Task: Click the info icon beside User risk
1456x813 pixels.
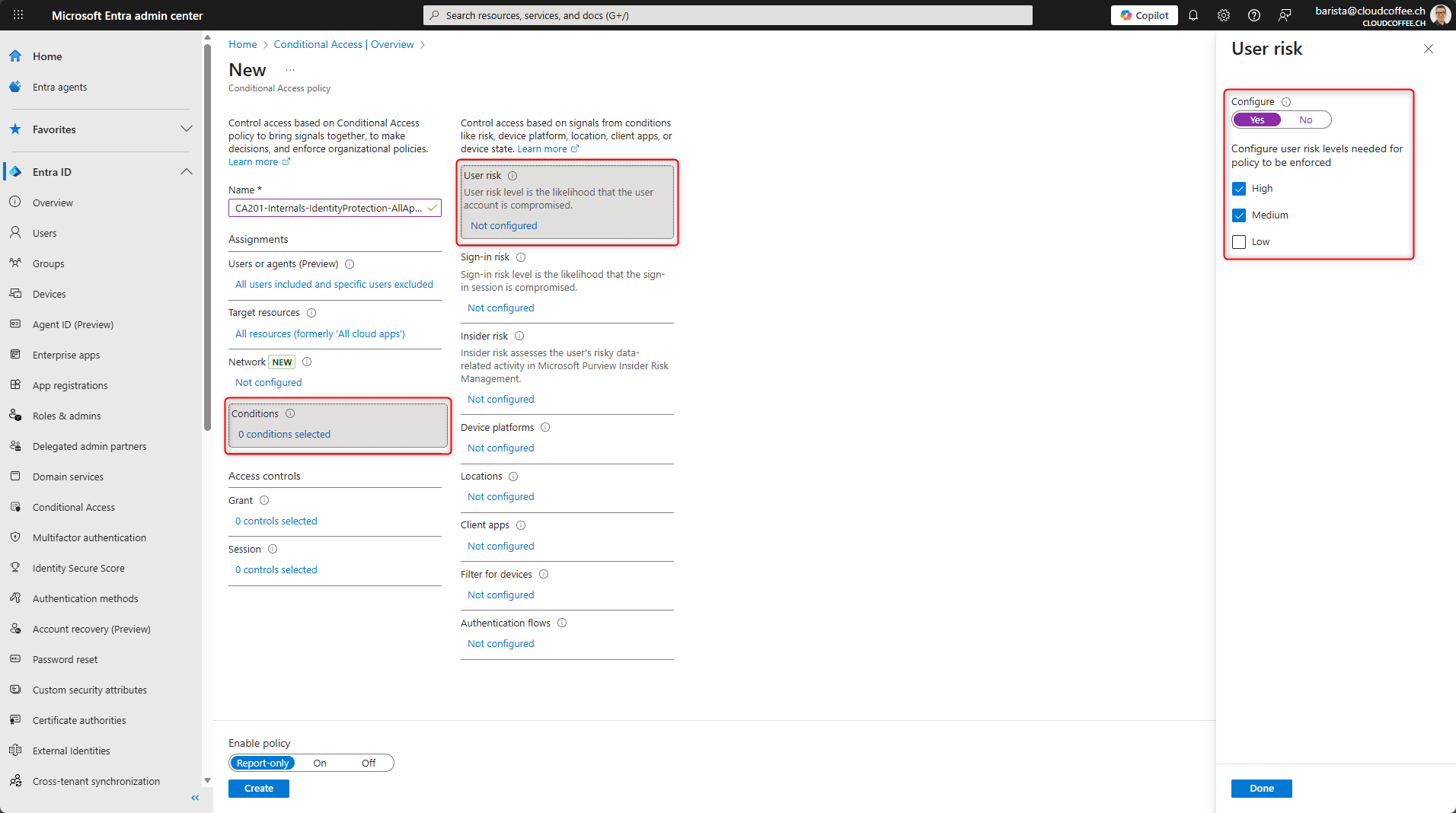Action: coord(512,176)
